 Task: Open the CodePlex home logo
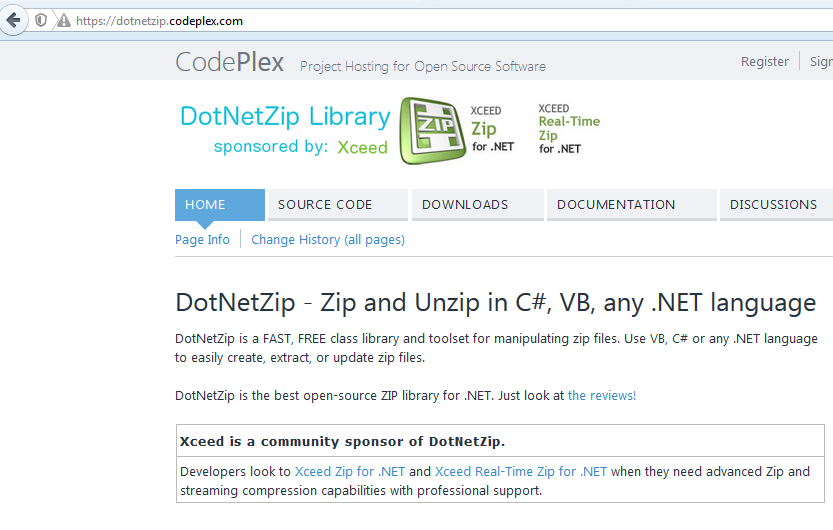230,62
